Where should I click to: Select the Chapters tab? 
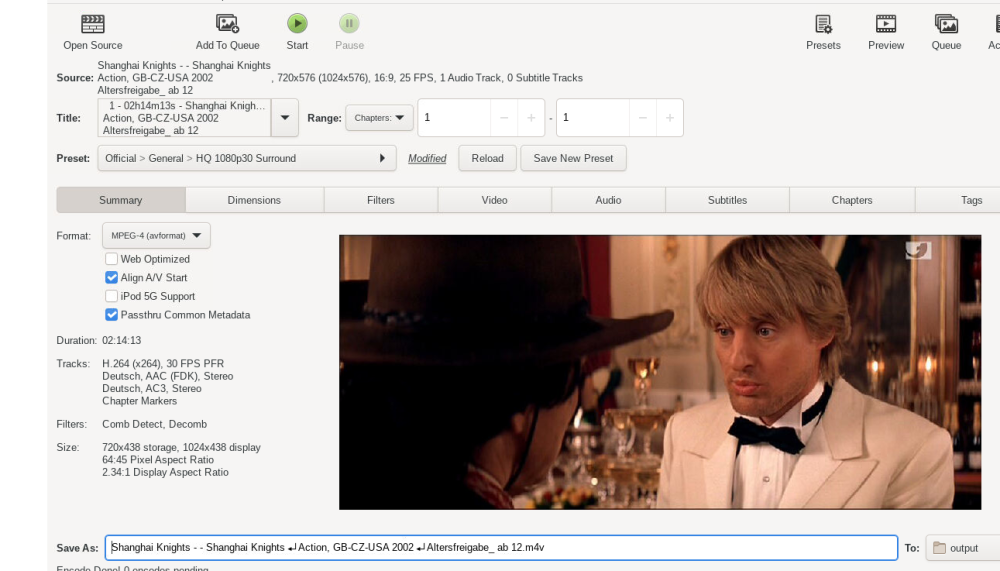[x=851, y=200]
